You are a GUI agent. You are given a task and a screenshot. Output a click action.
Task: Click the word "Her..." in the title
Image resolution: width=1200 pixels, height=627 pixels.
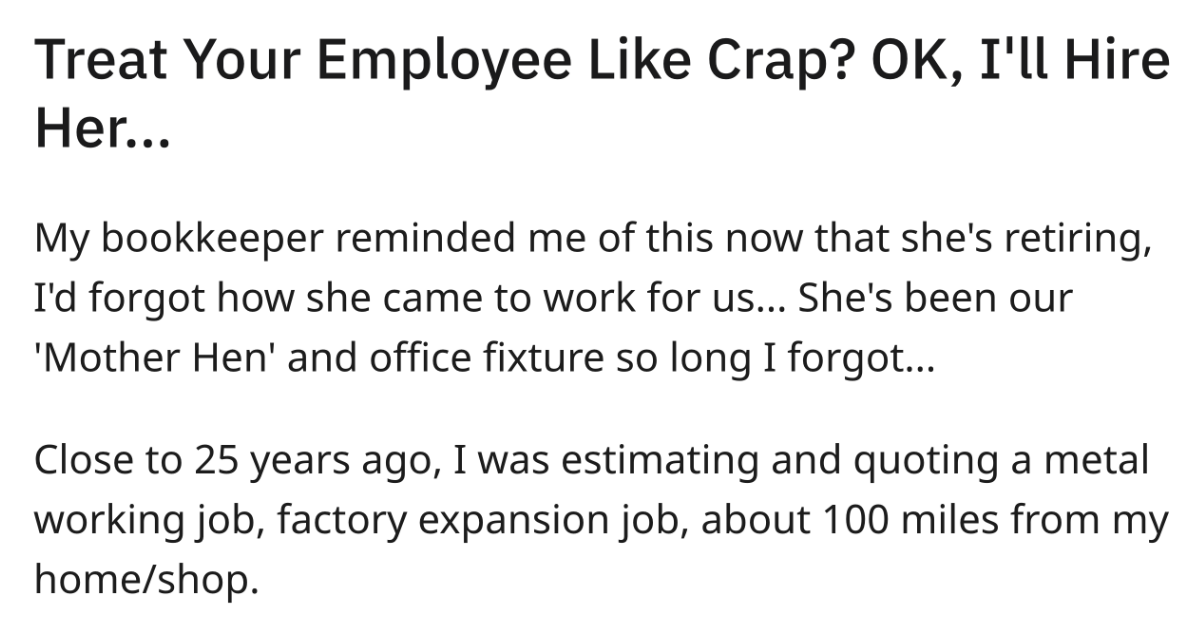(x=102, y=130)
